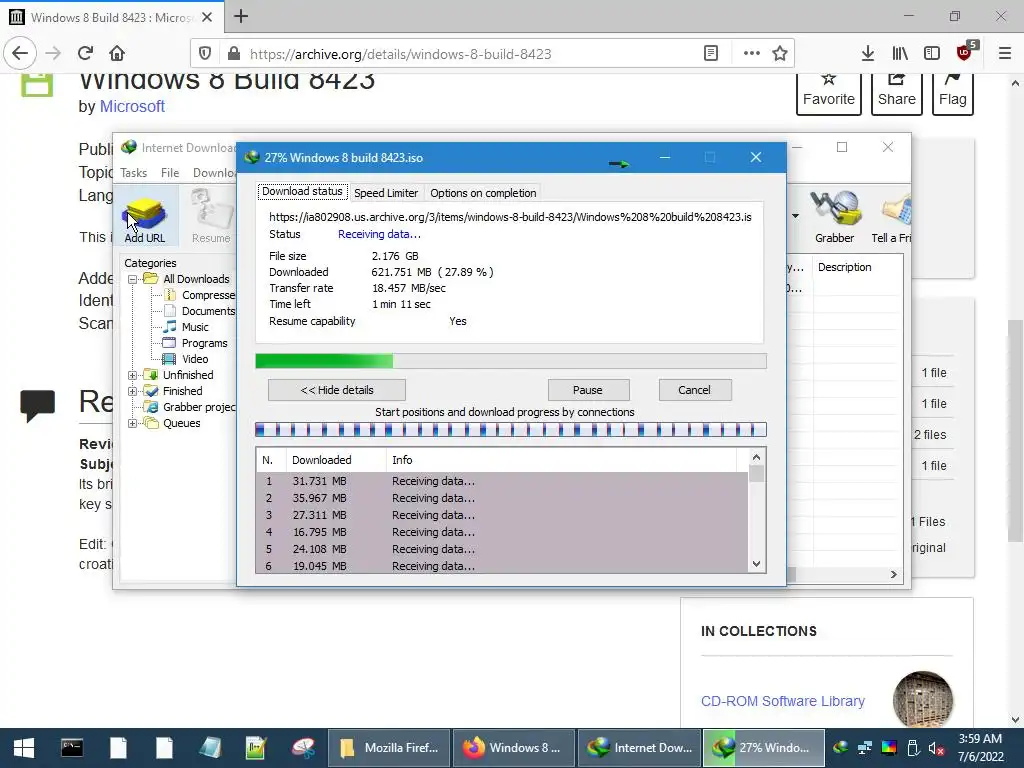Open the Tasks menu in IDM
The width and height of the screenshot is (1024, 768).
(x=133, y=172)
